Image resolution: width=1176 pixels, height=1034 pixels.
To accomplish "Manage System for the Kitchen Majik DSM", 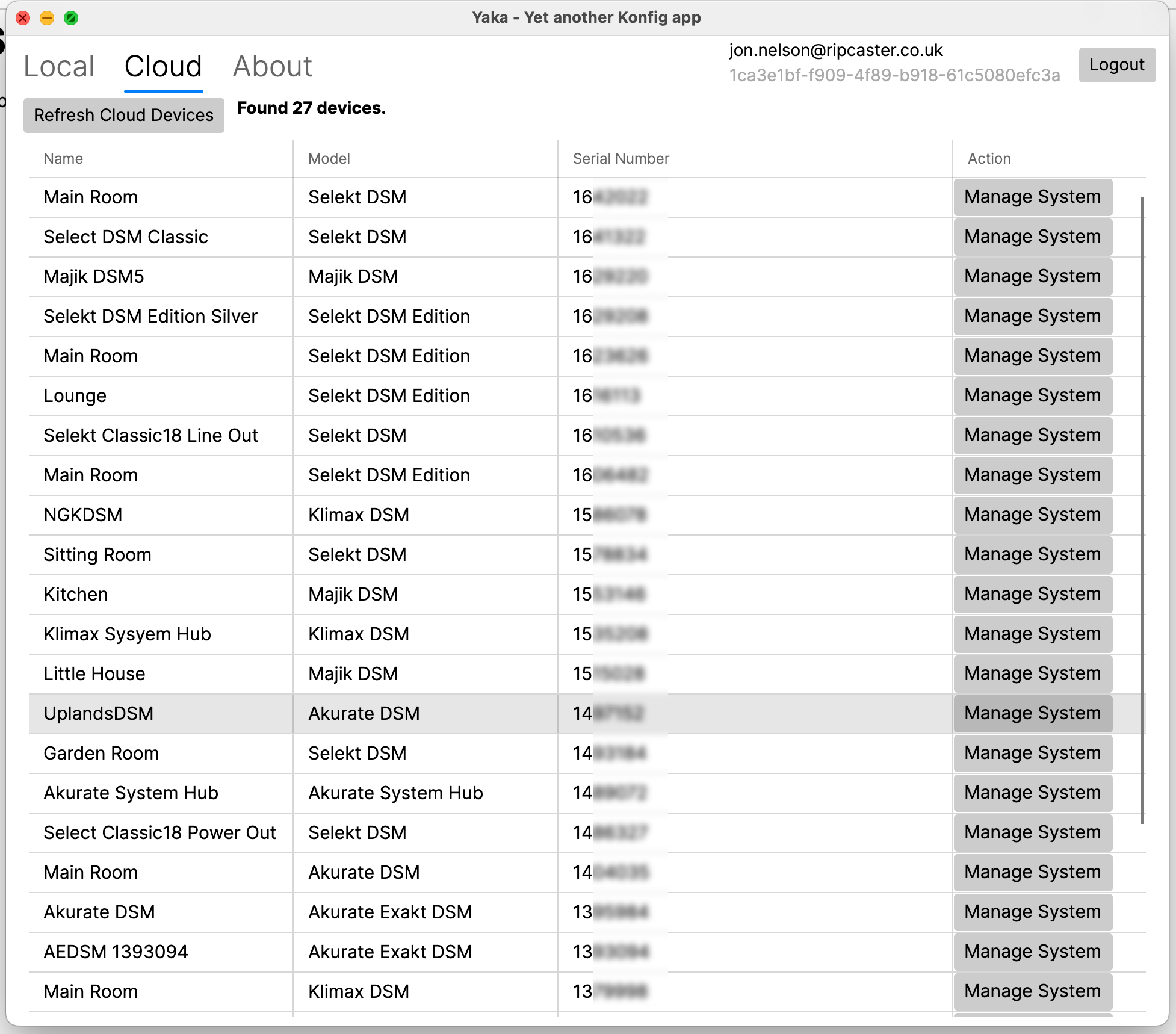I will [x=1032, y=594].
